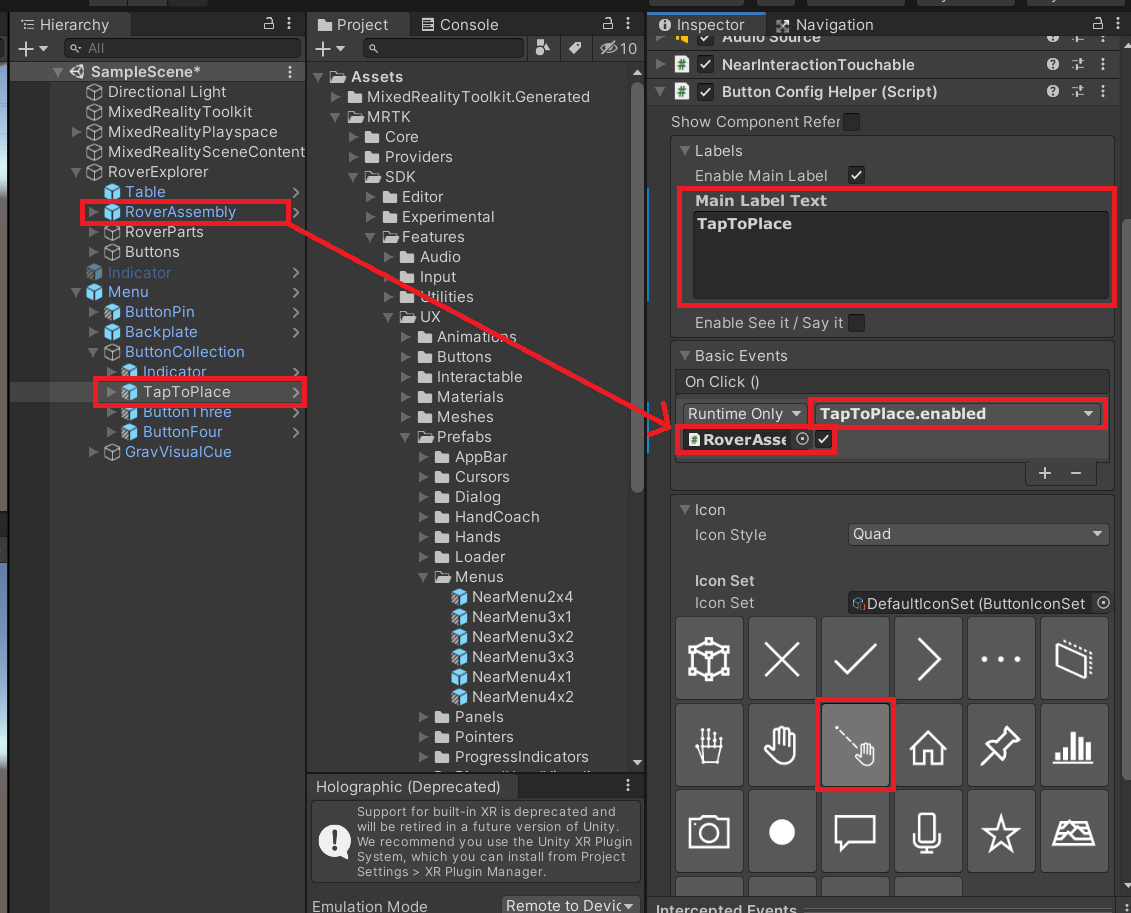Viewport: 1131px width, 913px height.
Task: Toggle the TapToPlace.enabled value checkbox
Action: point(824,439)
